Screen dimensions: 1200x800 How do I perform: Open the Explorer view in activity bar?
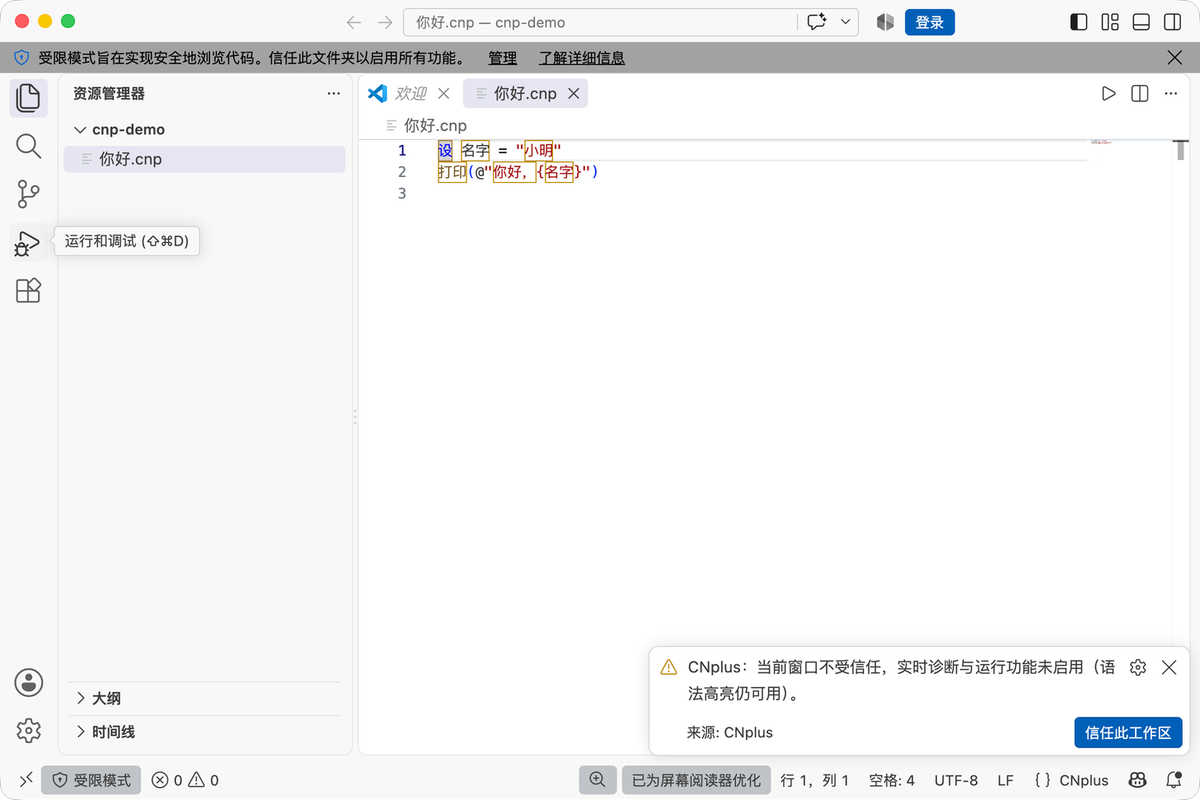coord(28,98)
